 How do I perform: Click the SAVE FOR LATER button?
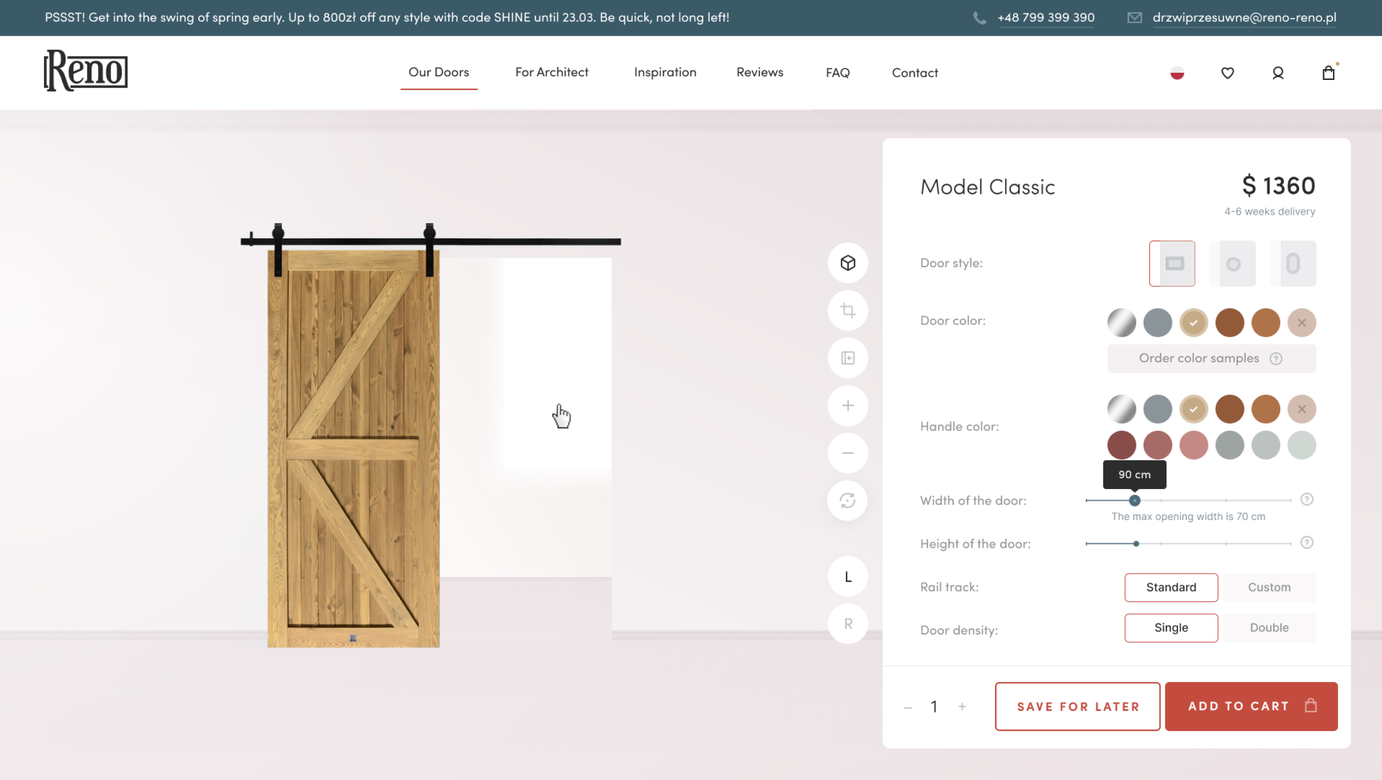(x=1078, y=706)
